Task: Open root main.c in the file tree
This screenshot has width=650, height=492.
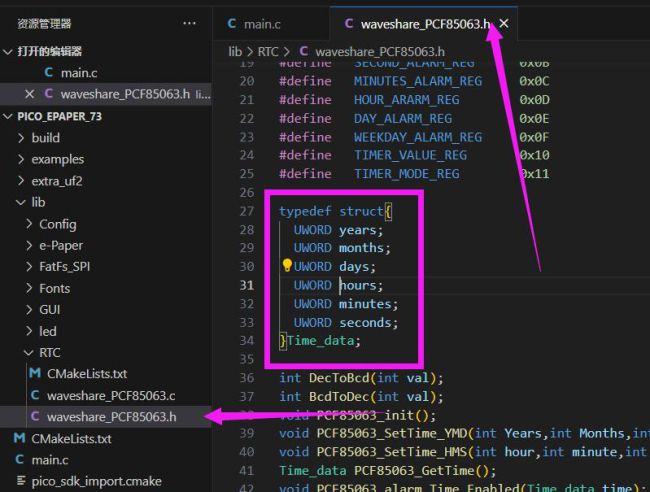Action: [50, 460]
